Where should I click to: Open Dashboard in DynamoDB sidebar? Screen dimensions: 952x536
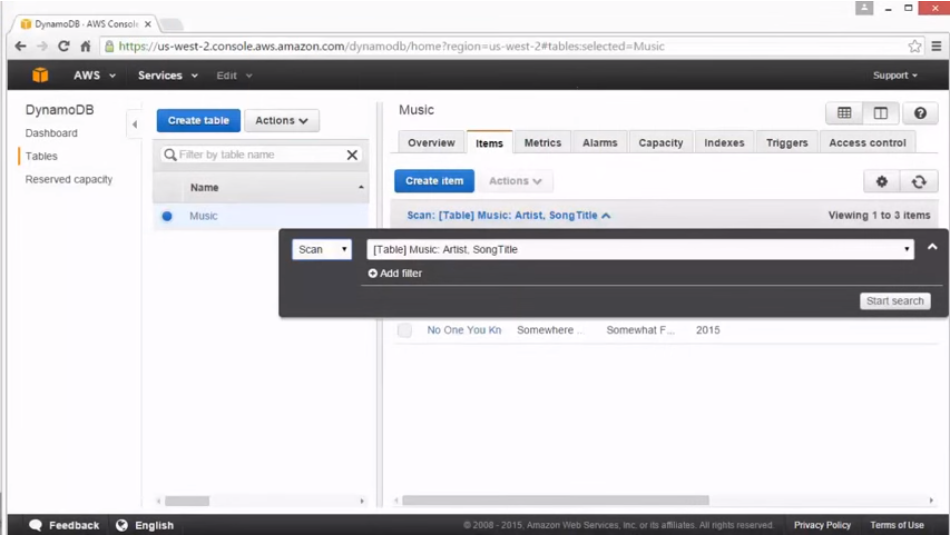coord(51,133)
